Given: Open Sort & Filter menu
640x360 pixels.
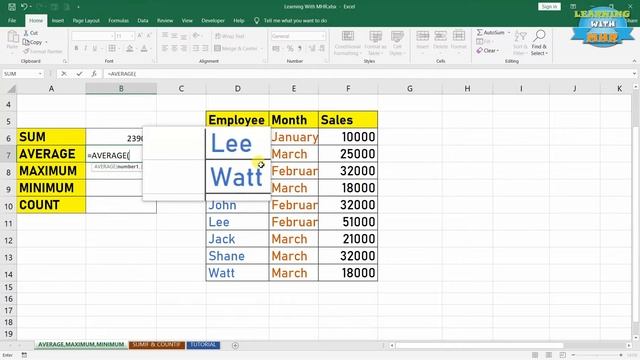Looking at the screenshot, I should pyautogui.click(x=520, y=42).
